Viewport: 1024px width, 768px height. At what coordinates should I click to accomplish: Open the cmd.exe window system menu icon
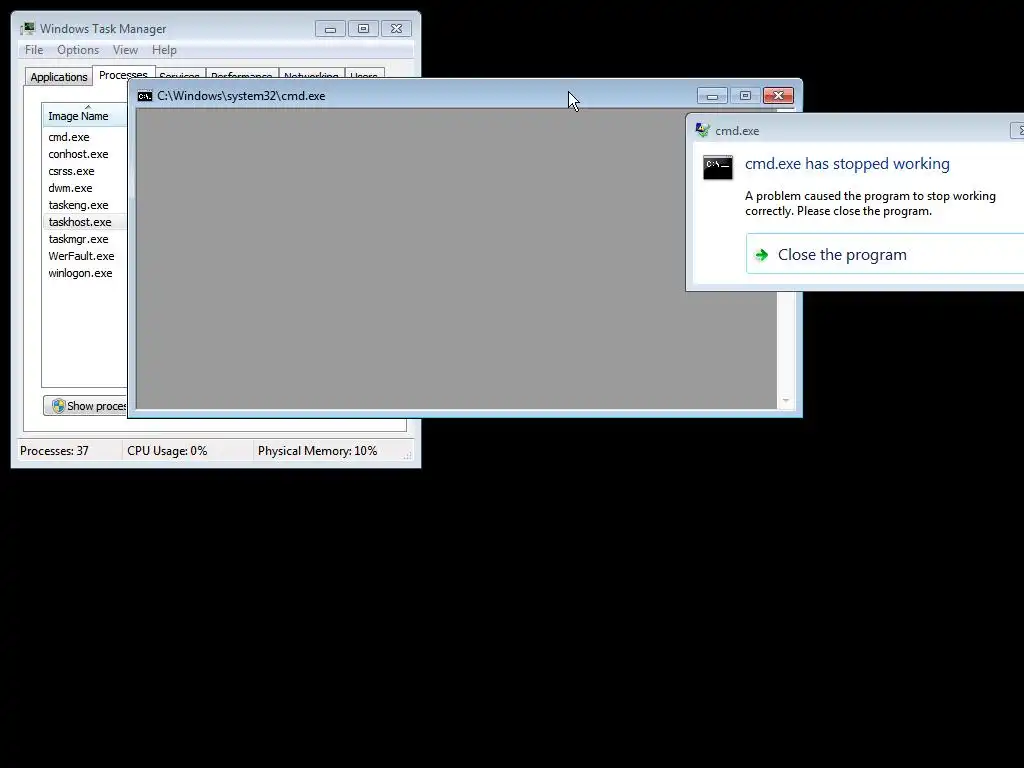[145, 96]
